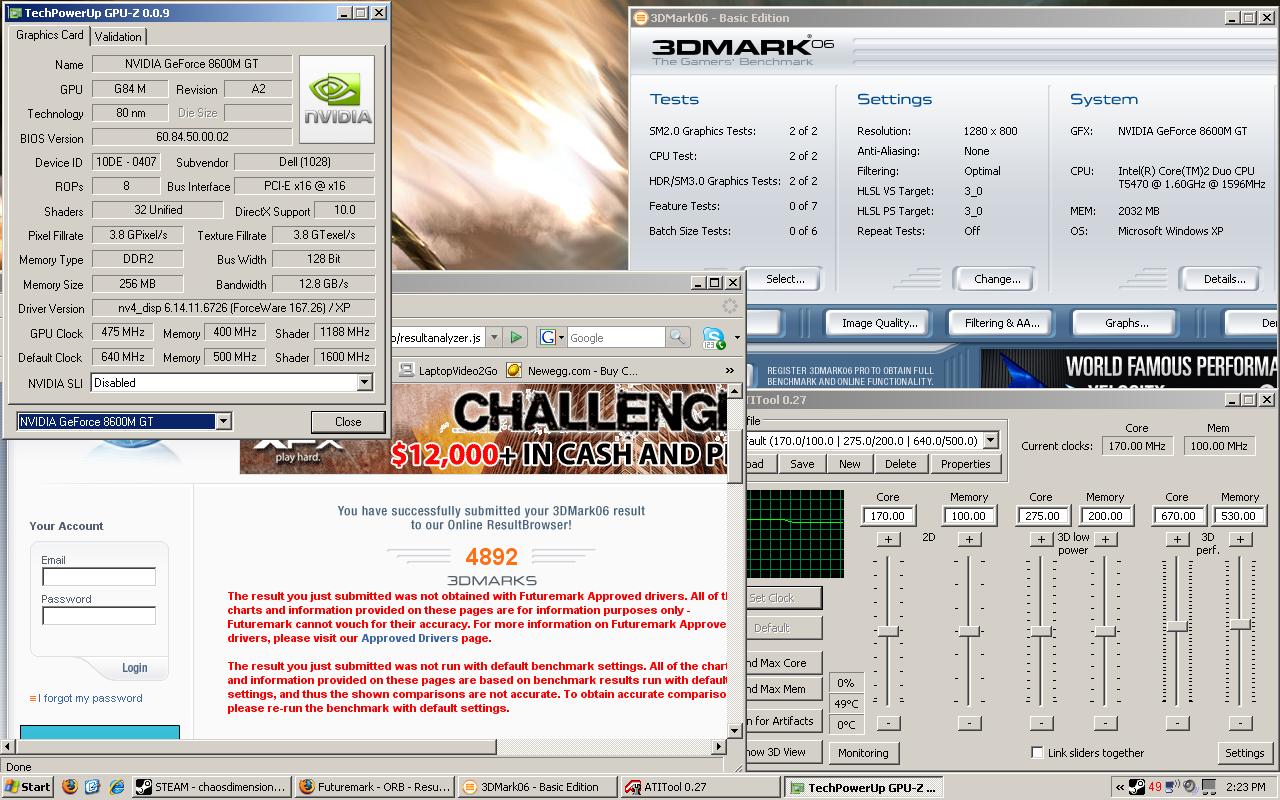1280x800 pixels.
Task: Click the Details... button in 3DMark06
Action: pos(1224,279)
